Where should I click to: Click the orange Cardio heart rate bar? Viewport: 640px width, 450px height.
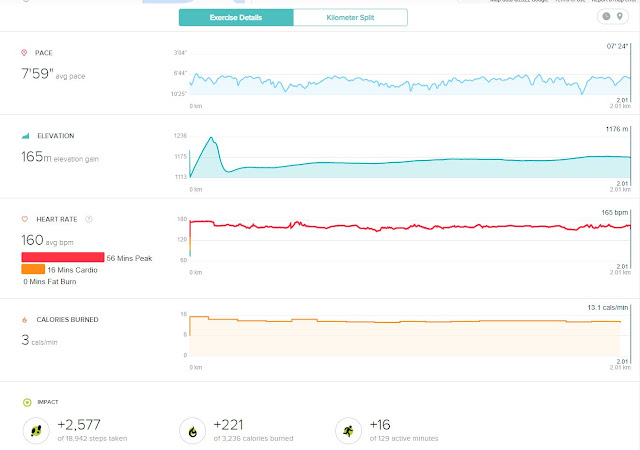click(33, 269)
